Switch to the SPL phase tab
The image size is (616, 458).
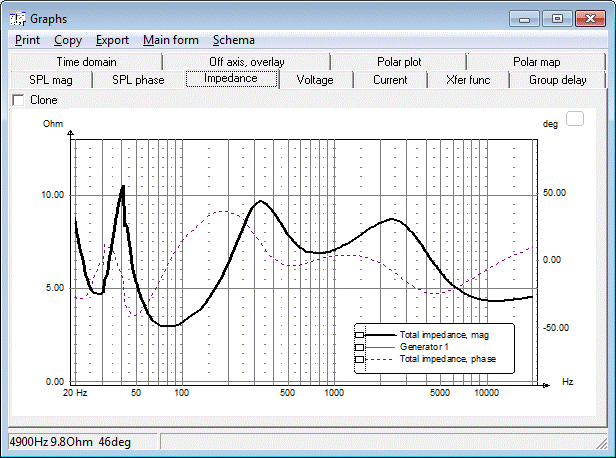coord(138,80)
